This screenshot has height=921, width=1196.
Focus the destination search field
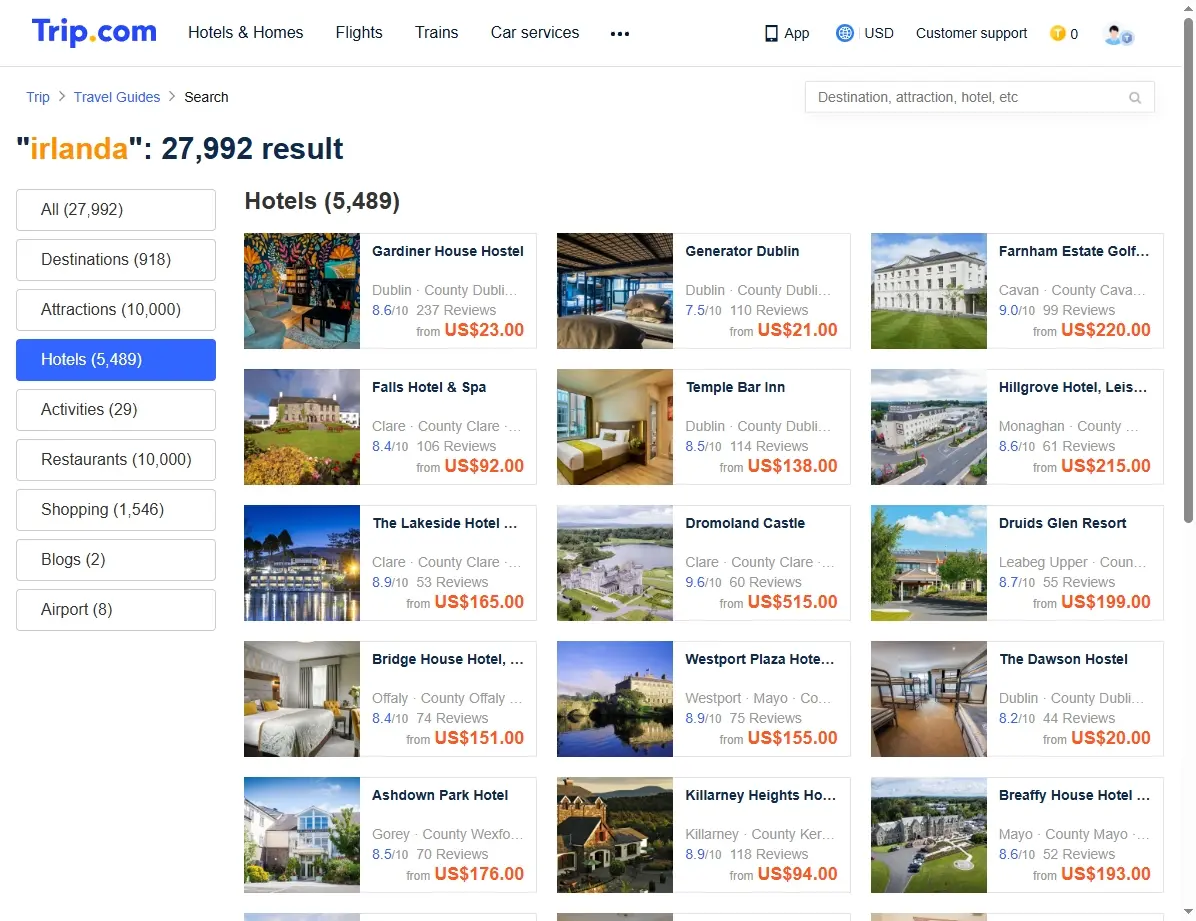point(979,97)
